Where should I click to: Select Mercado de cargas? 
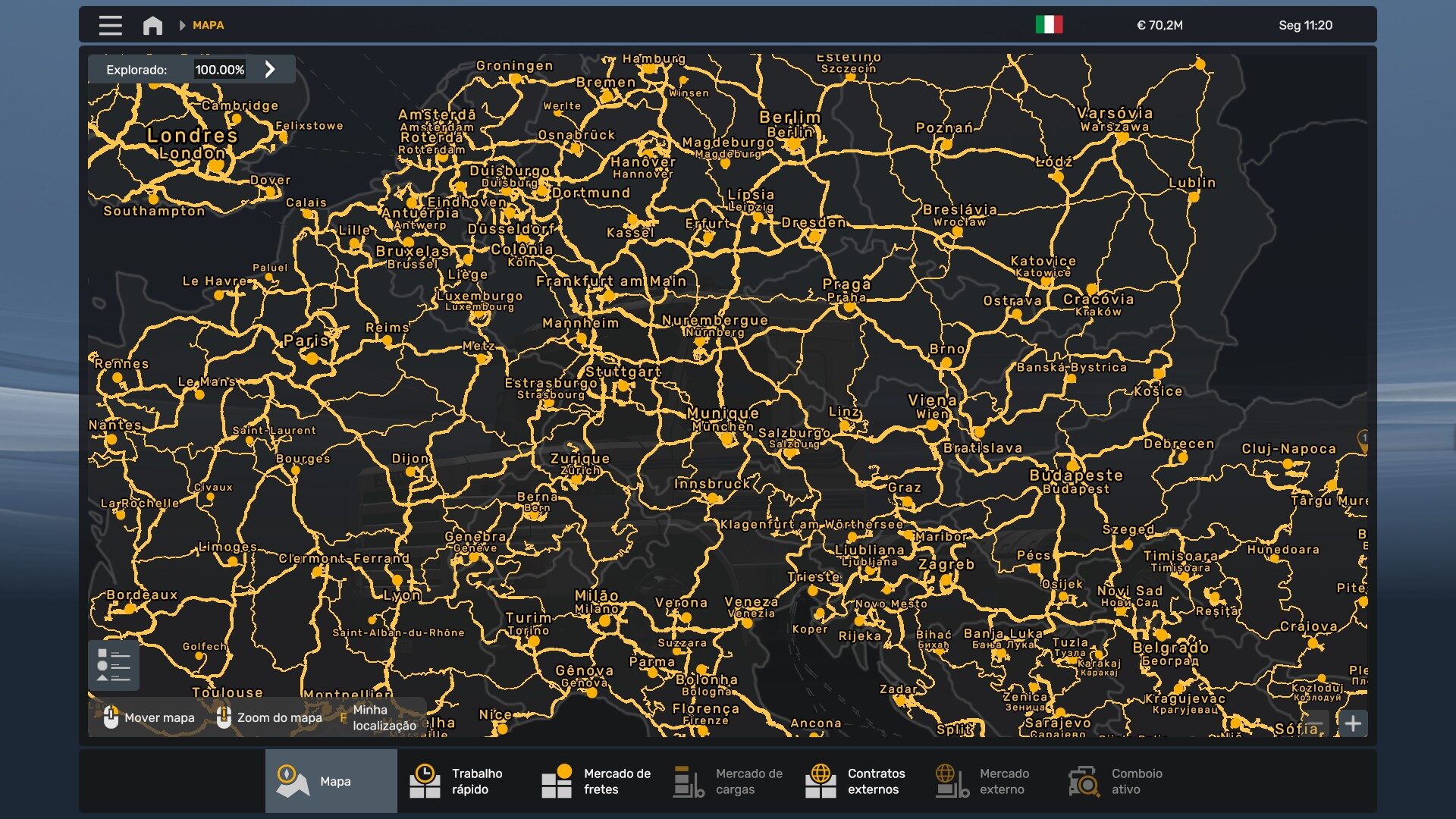click(728, 781)
